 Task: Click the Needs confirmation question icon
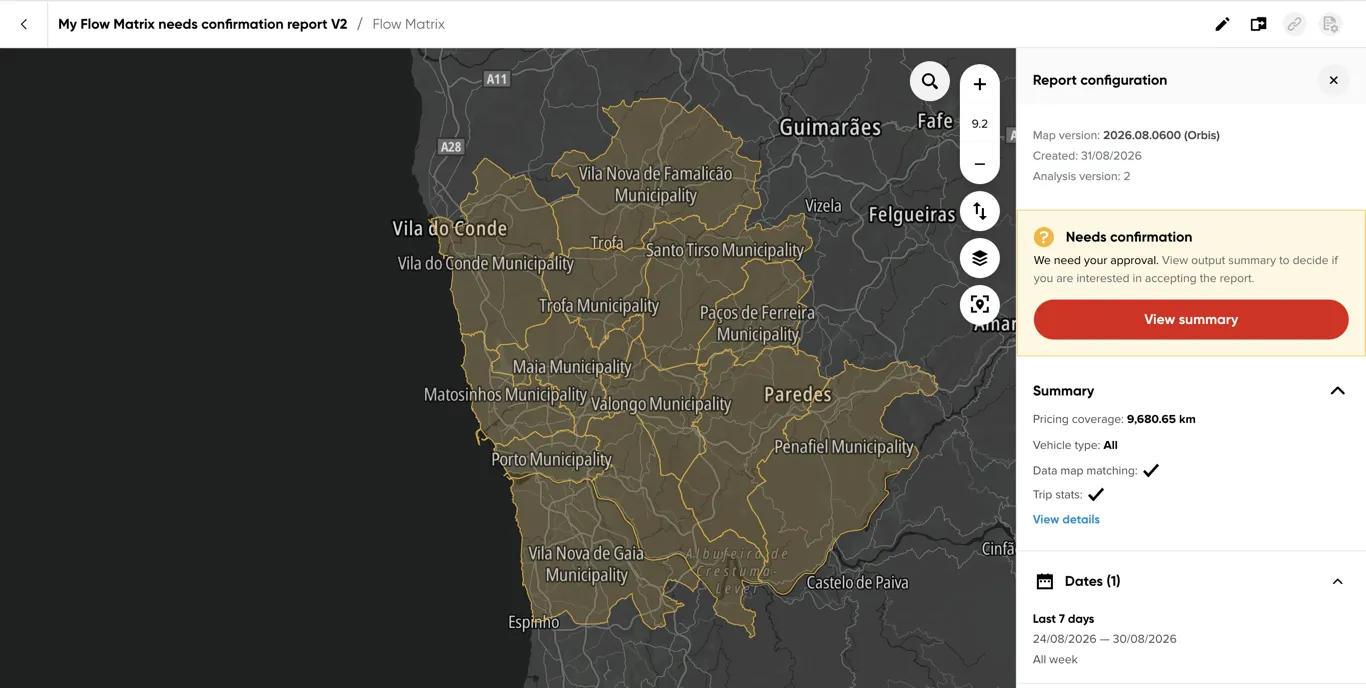coord(1044,237)
